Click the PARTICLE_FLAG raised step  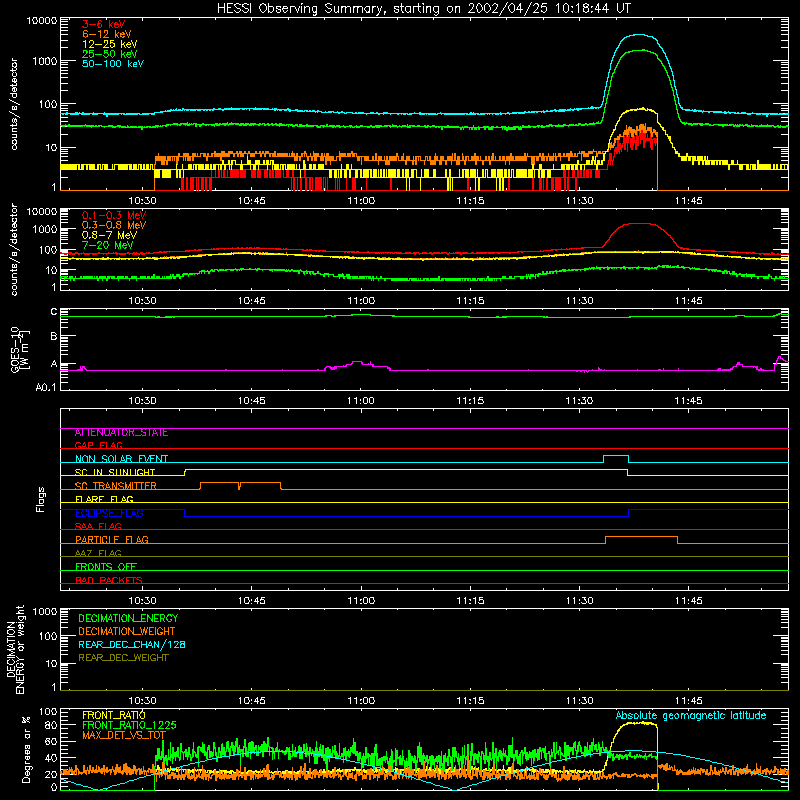(641, 537)
